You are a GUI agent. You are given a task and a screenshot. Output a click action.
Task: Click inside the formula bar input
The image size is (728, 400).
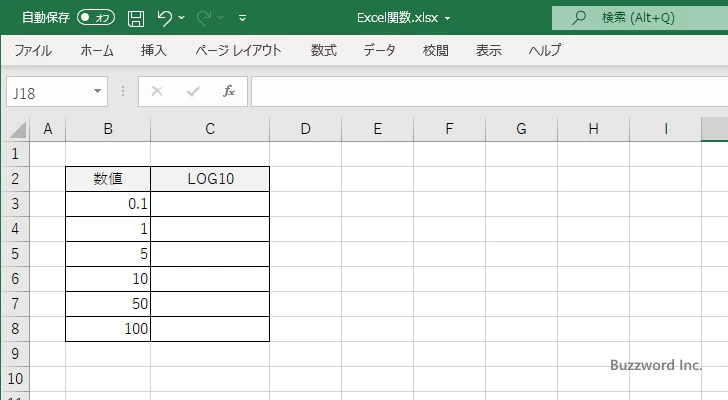[489, 91]
